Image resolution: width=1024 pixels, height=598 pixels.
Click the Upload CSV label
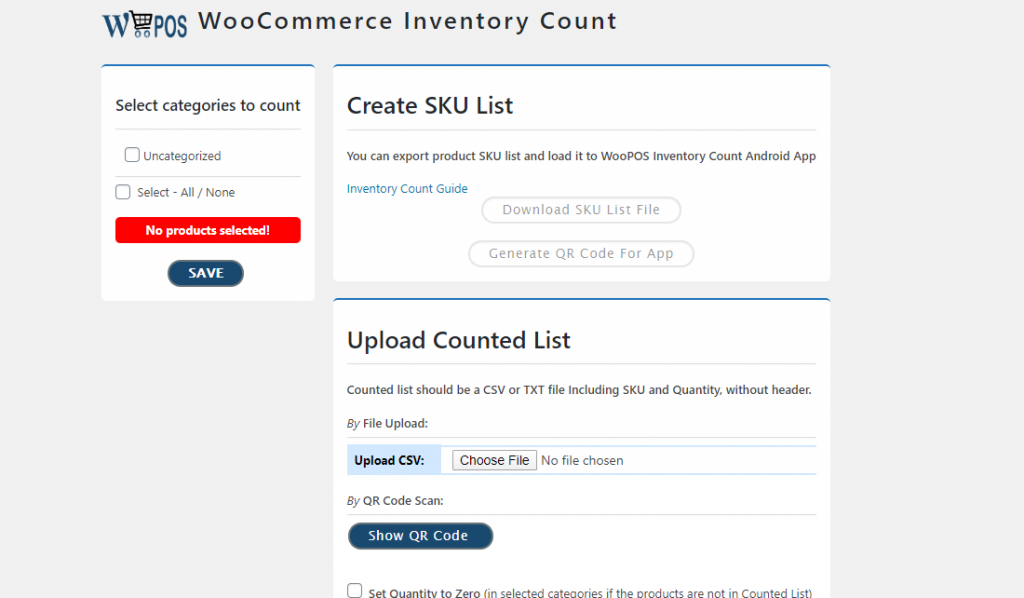coord(389,461)
